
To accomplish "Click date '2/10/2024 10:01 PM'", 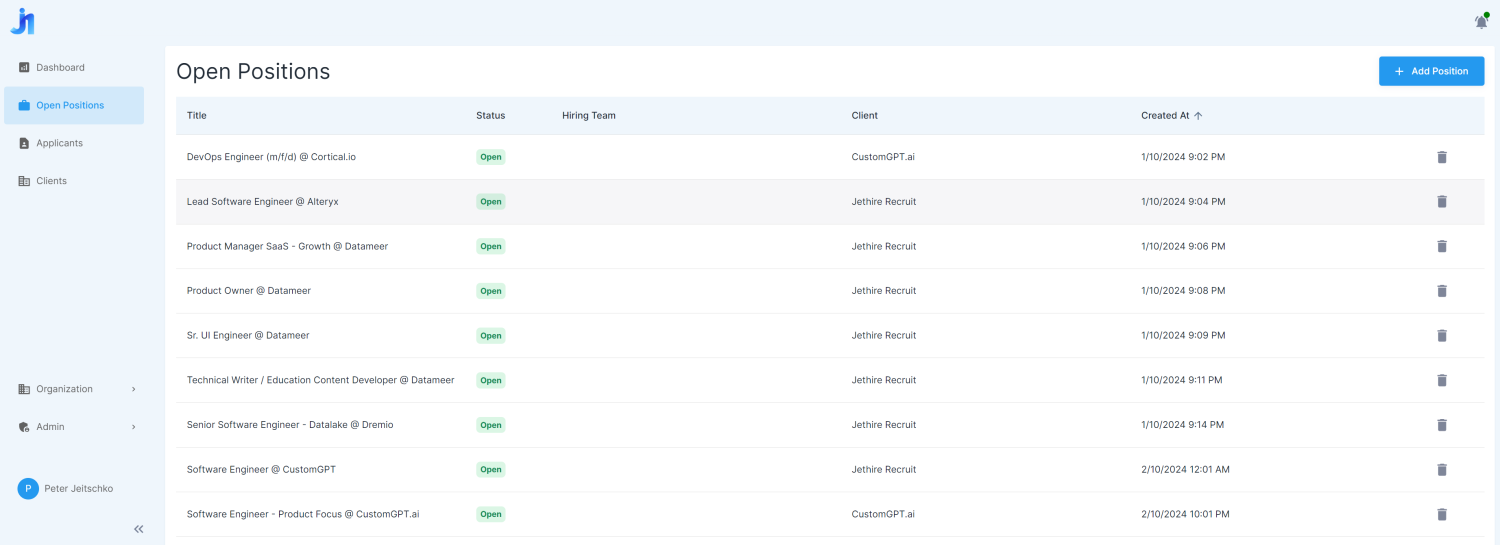I will [x=1185, y=514].
